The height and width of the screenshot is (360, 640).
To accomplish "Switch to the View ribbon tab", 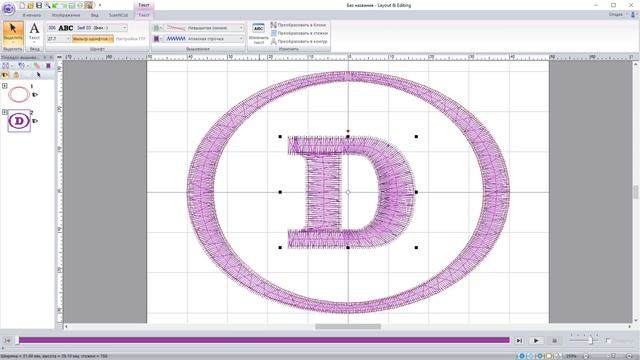I will click(x=95, y=15).
